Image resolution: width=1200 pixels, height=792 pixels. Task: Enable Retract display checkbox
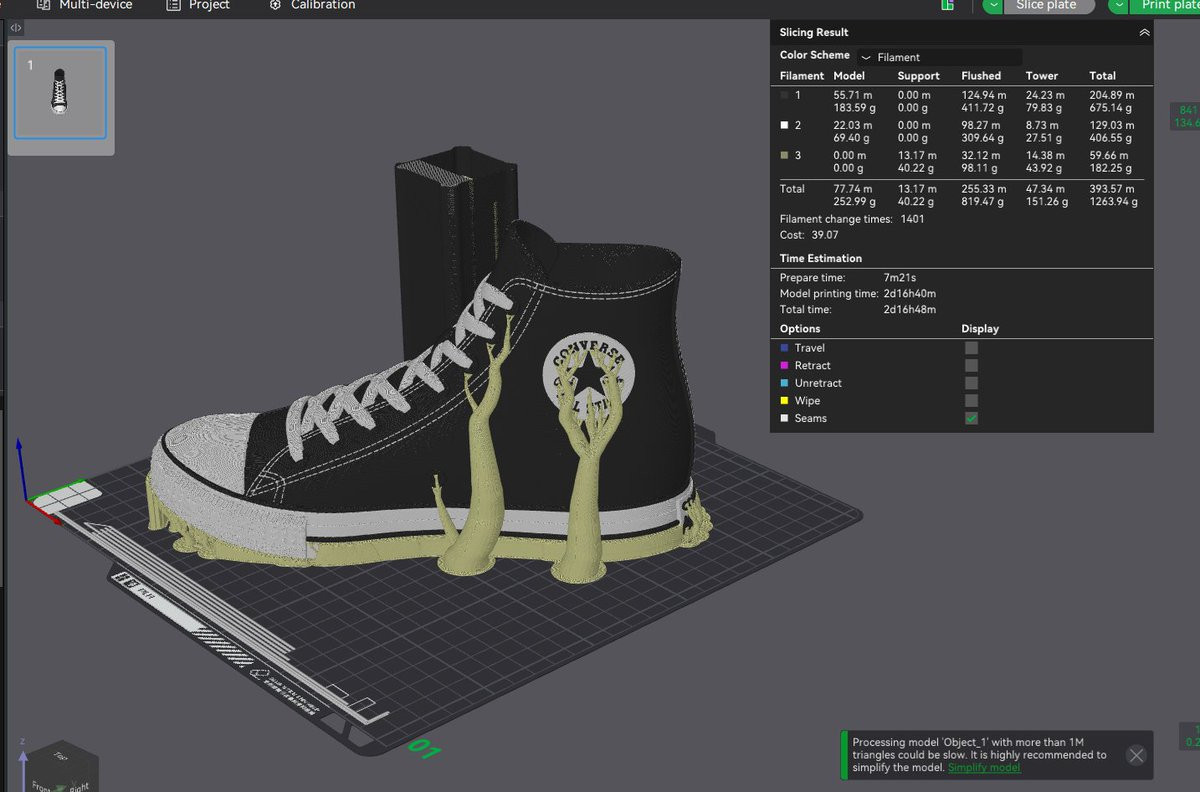pyautogui.click(x=971, y=366)
